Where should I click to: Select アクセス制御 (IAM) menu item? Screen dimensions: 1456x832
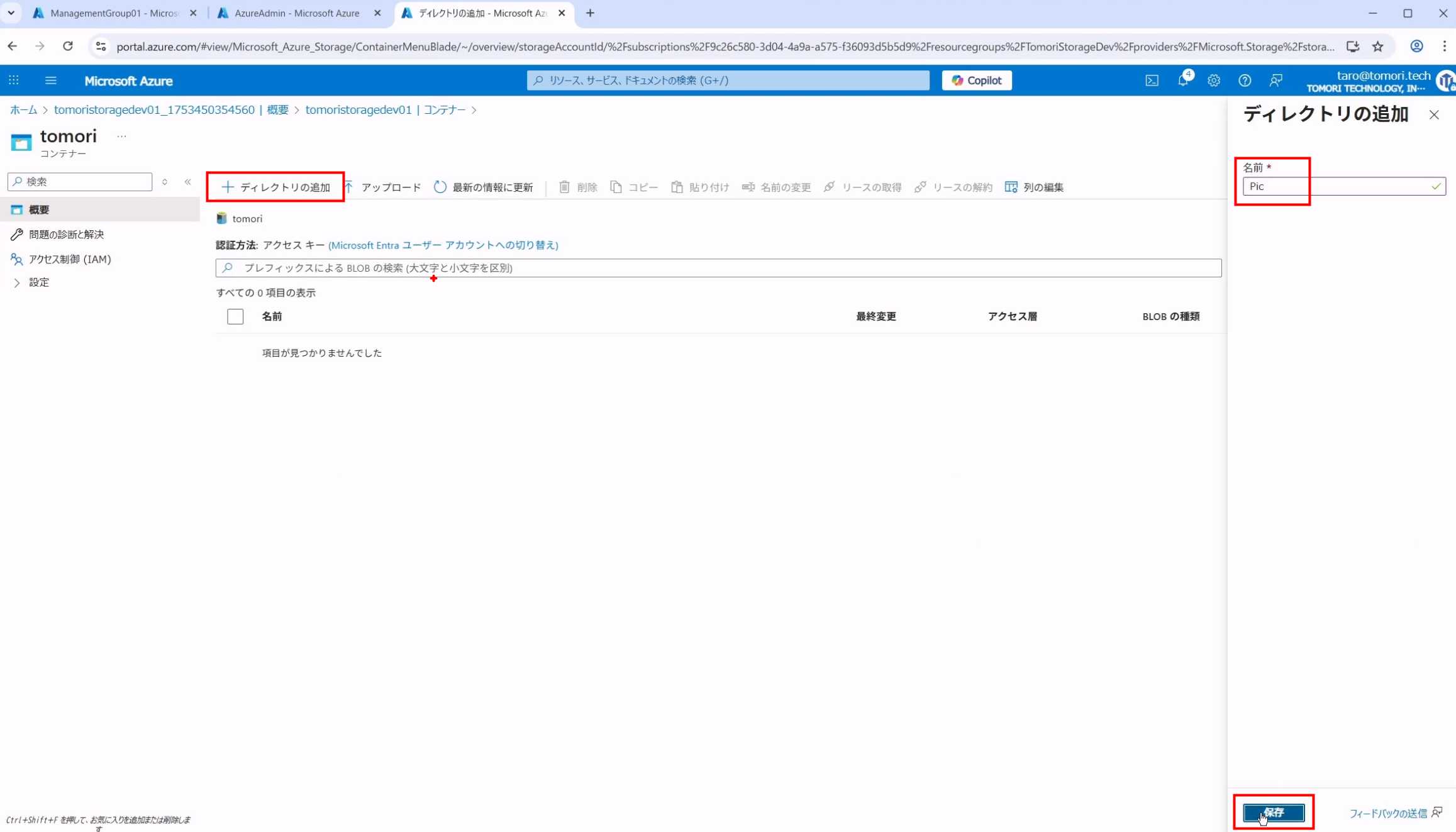point(69,259)
